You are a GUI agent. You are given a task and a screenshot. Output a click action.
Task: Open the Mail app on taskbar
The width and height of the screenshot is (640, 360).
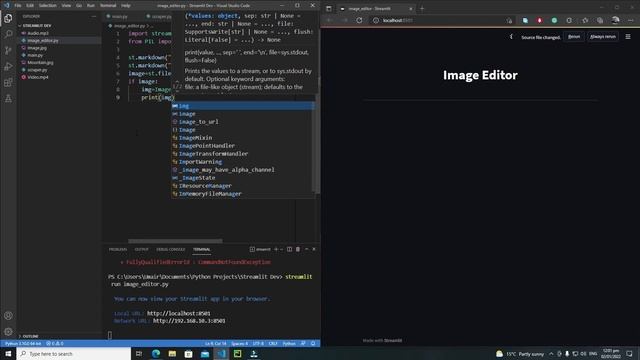click(x=205, y=353)
